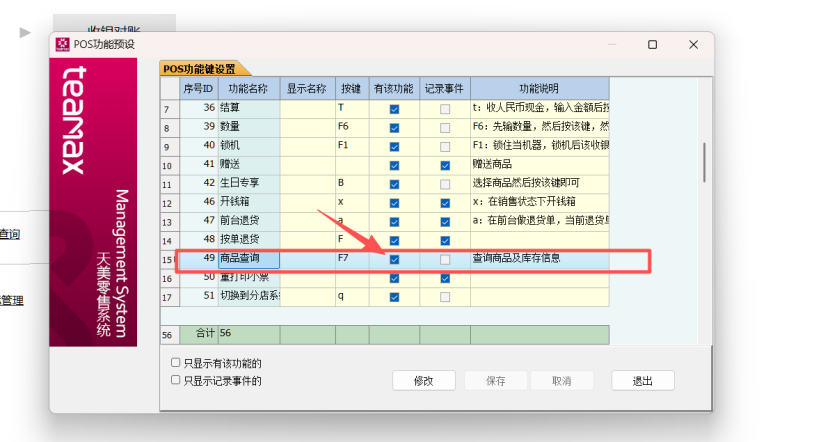Screen dimensions: 830x442
Task: Toggle 记录事件 checkbox for 锁机 row
Action: pyautogui.click(x=445, y=147)
